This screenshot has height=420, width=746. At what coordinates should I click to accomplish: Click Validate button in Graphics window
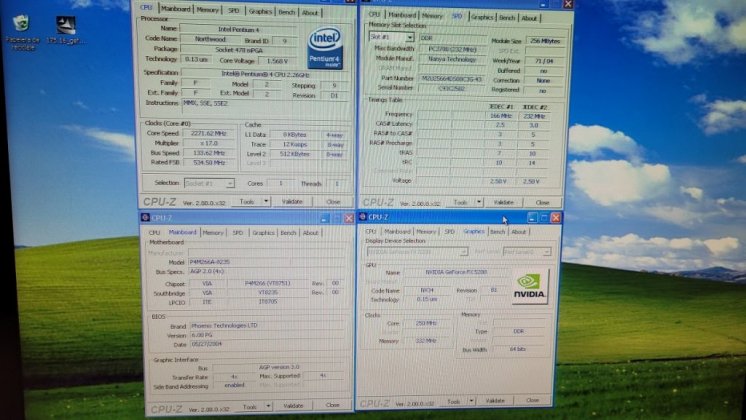point(495,401)
